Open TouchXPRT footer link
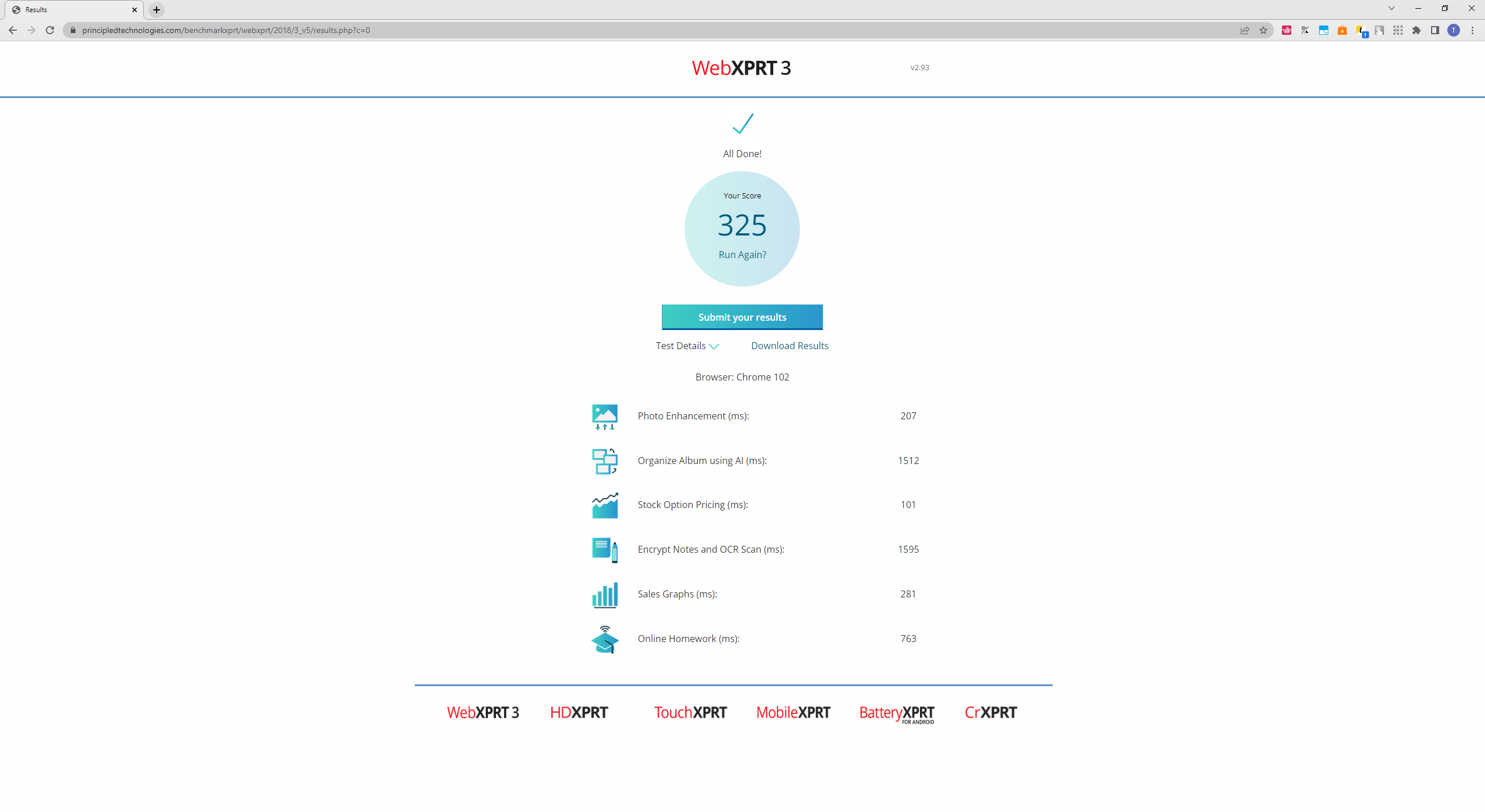The width and height of the screenshot is (1485, 812). tap(690, 712)
